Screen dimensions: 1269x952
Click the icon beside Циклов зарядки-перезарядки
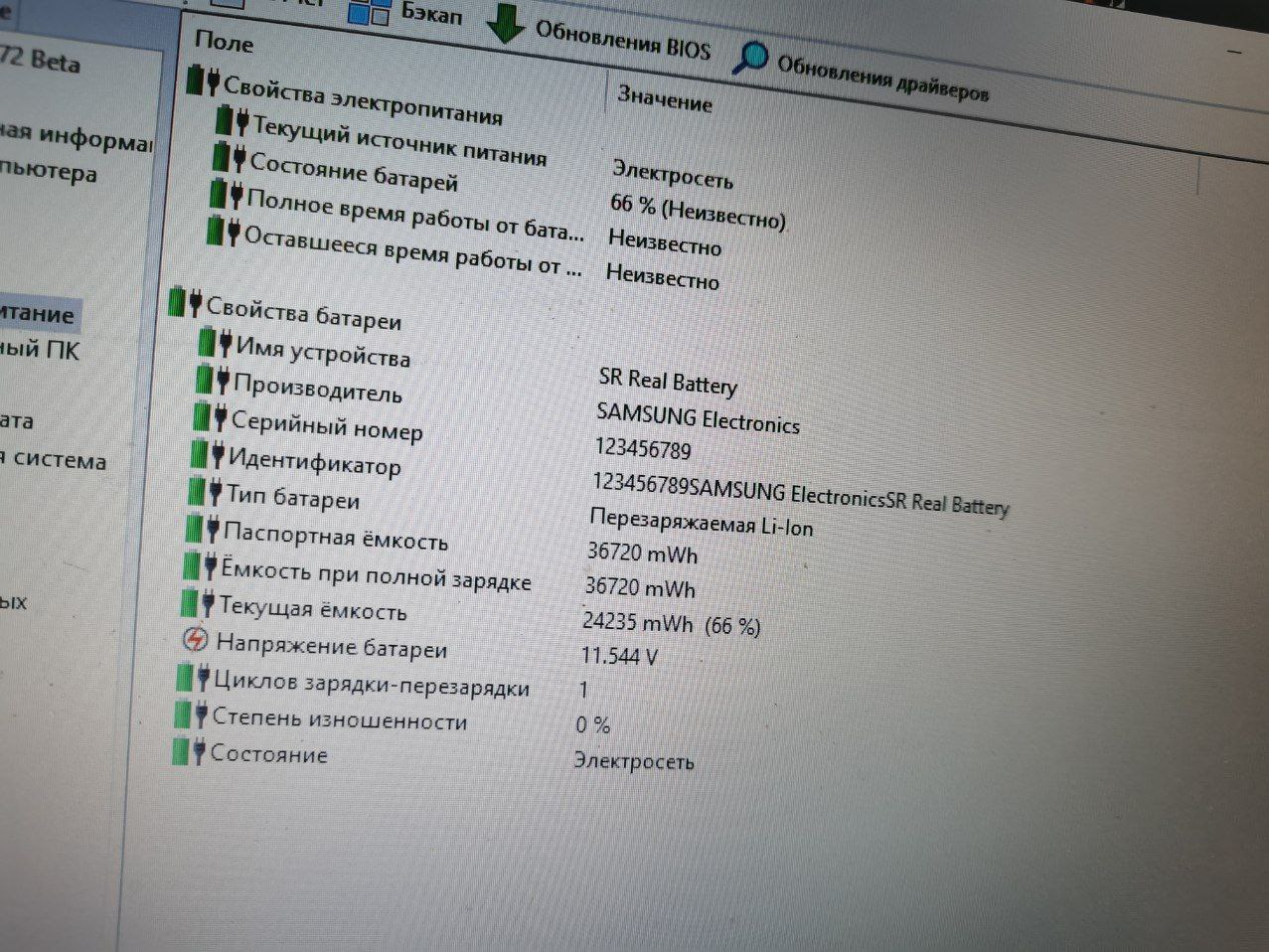pyautogui.click(x=193, y=678)
